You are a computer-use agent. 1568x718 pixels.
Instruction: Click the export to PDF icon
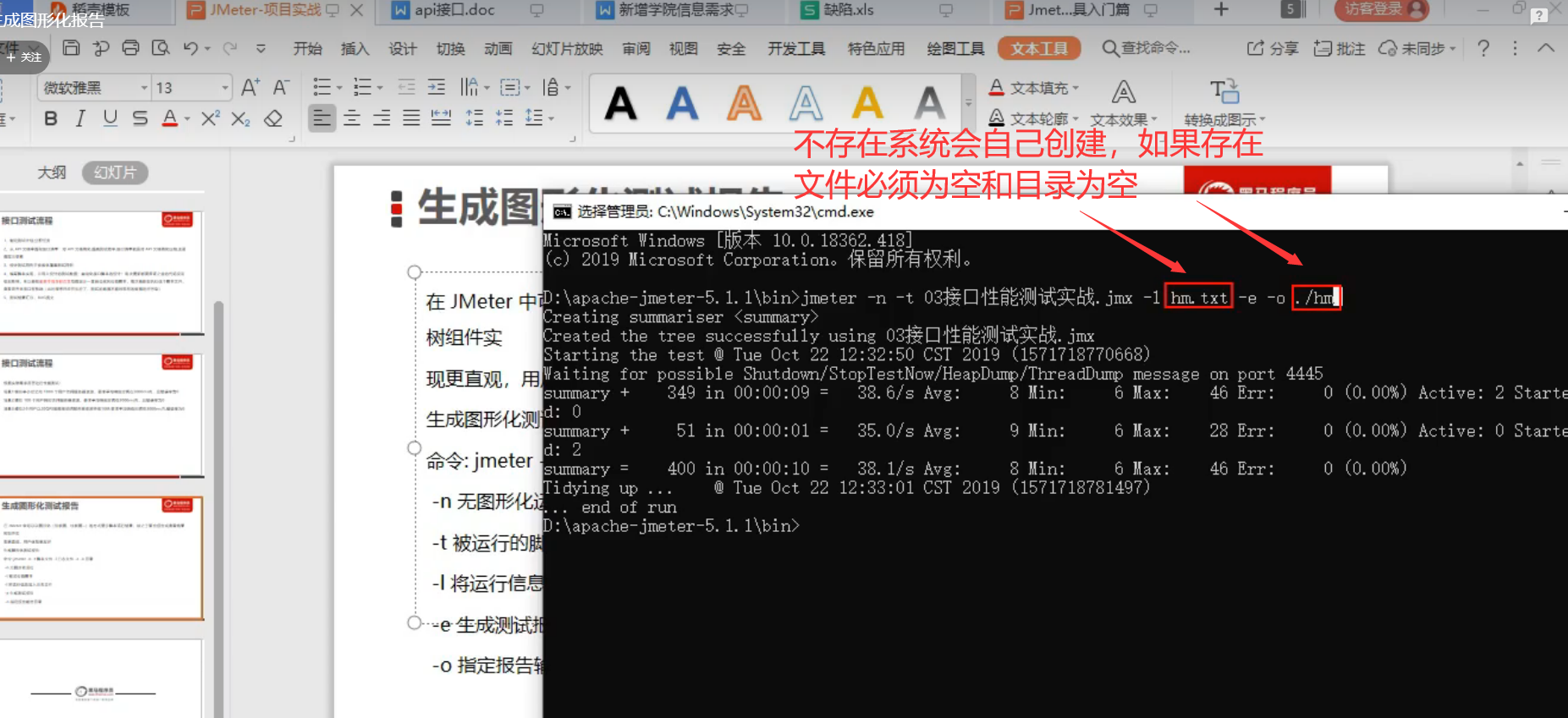(x=102, y=48)
